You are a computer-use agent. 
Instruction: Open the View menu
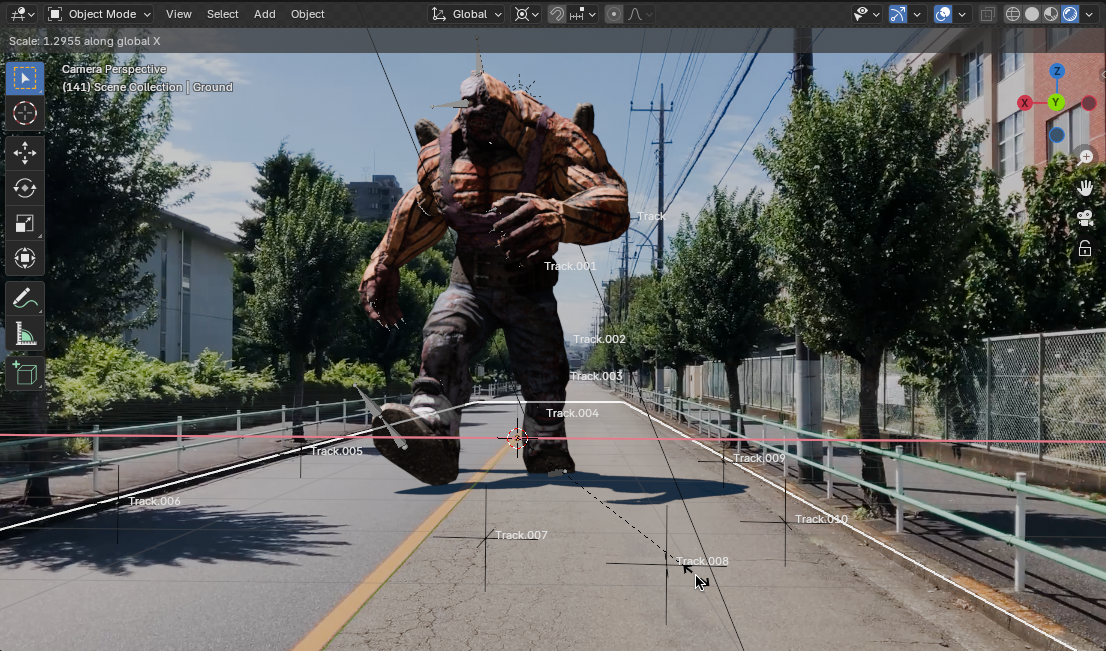tap(179, 14)
